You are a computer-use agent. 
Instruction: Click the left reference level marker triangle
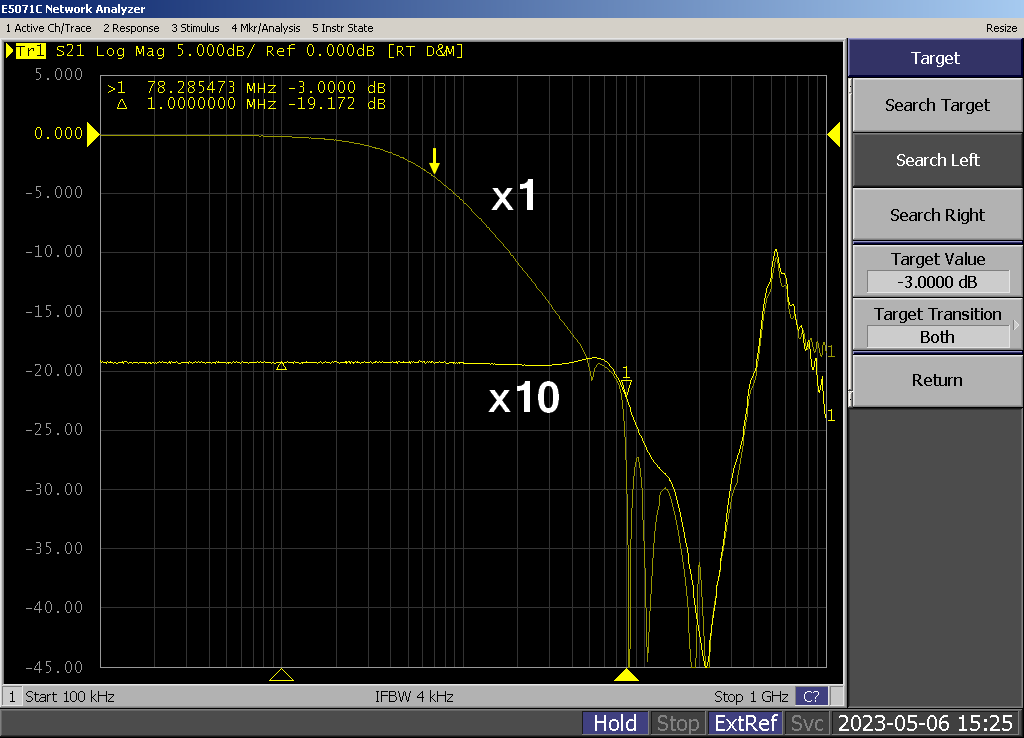[x=93, y=135]
